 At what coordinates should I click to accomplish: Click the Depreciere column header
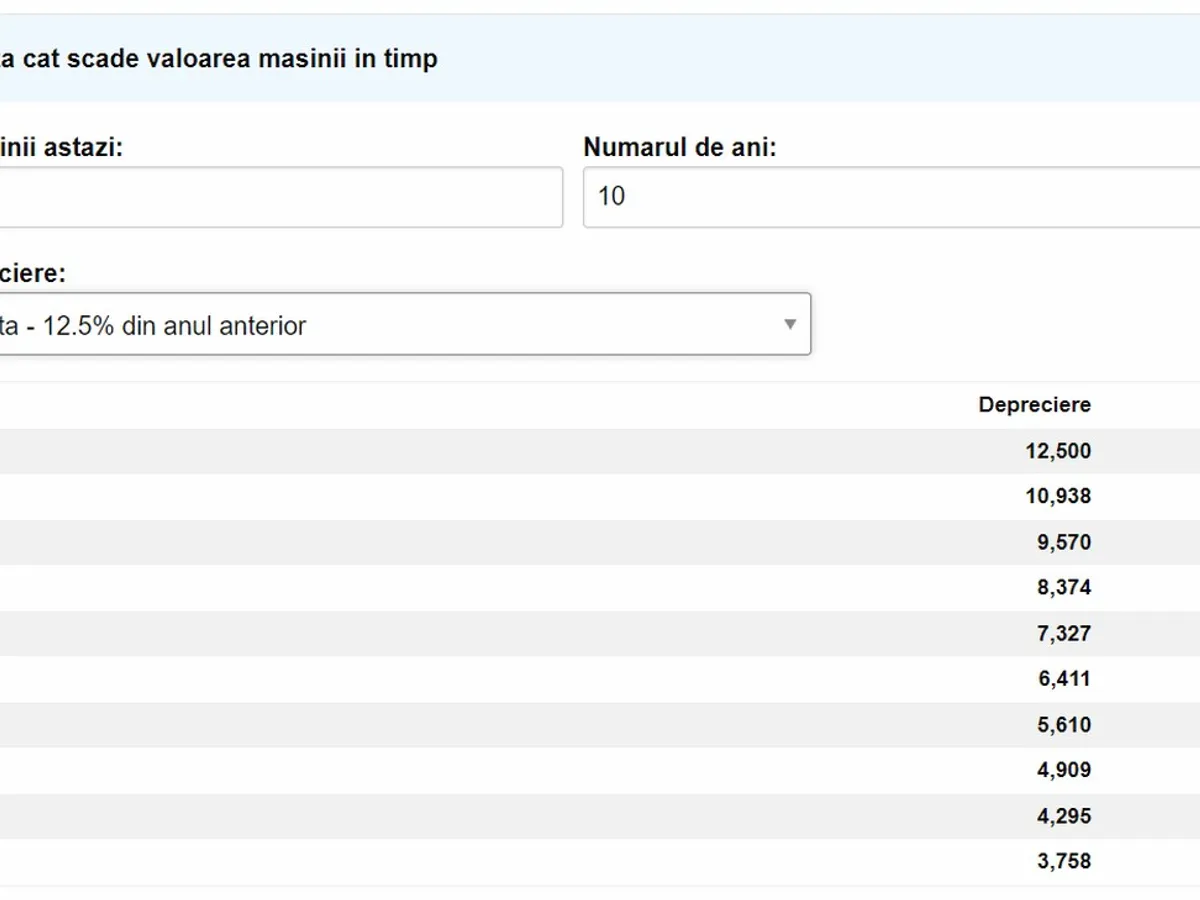(x=1034, y=405)
